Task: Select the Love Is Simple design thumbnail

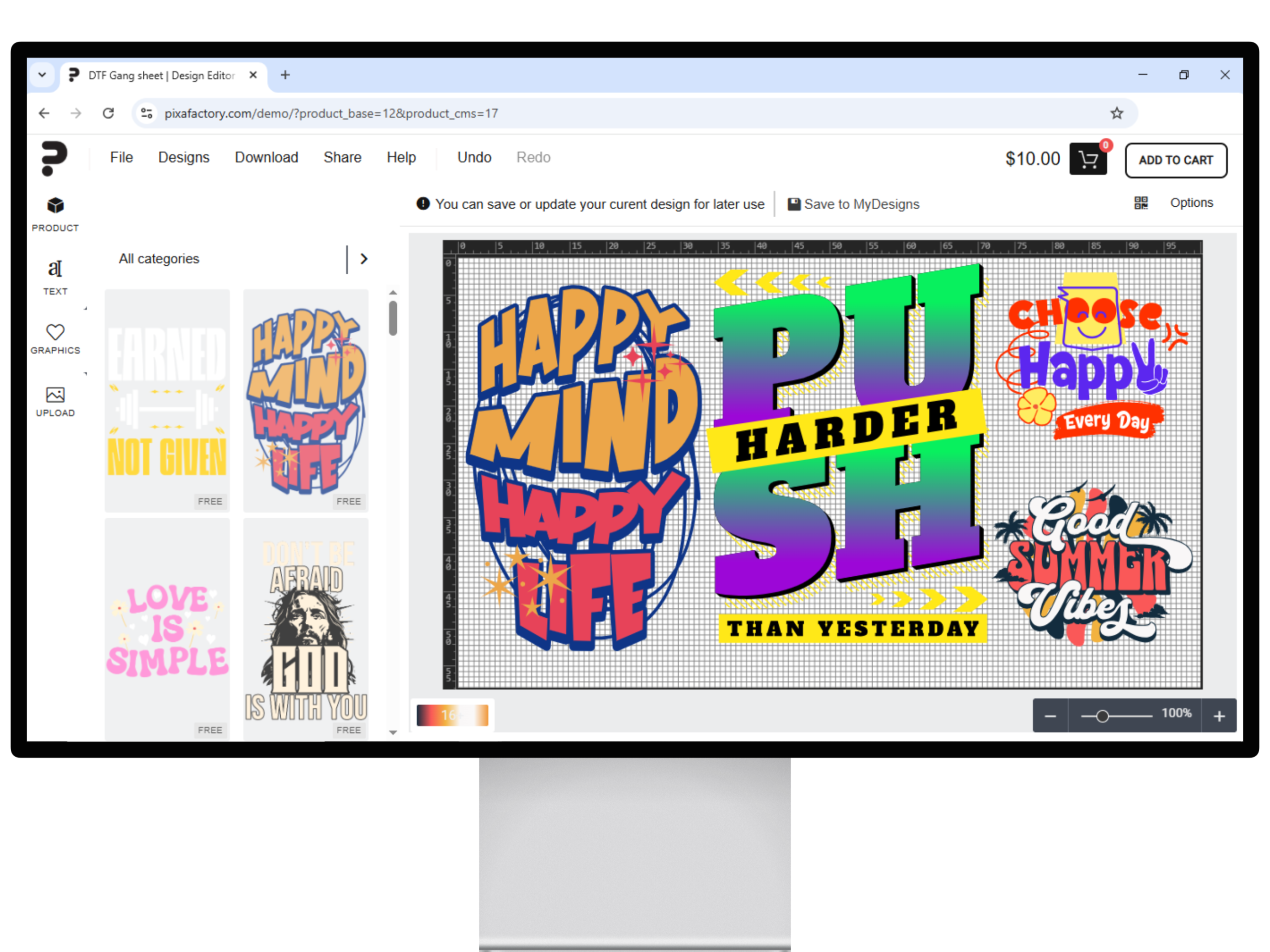Action: coord(167,628)
